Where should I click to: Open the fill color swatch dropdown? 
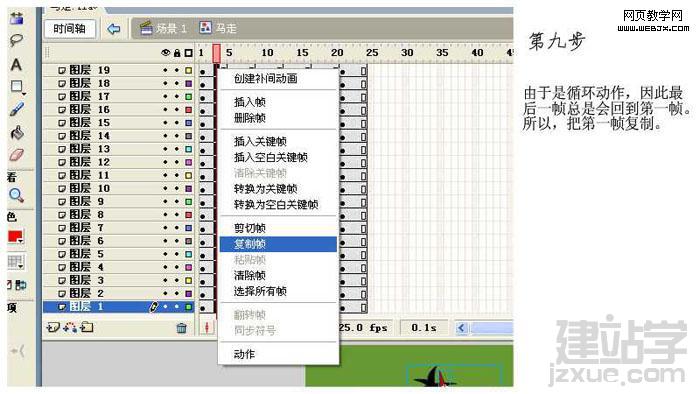[16, 237]
